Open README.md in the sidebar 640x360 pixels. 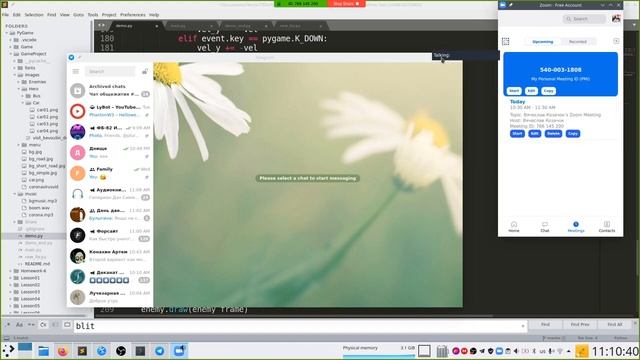pos(37,264)
